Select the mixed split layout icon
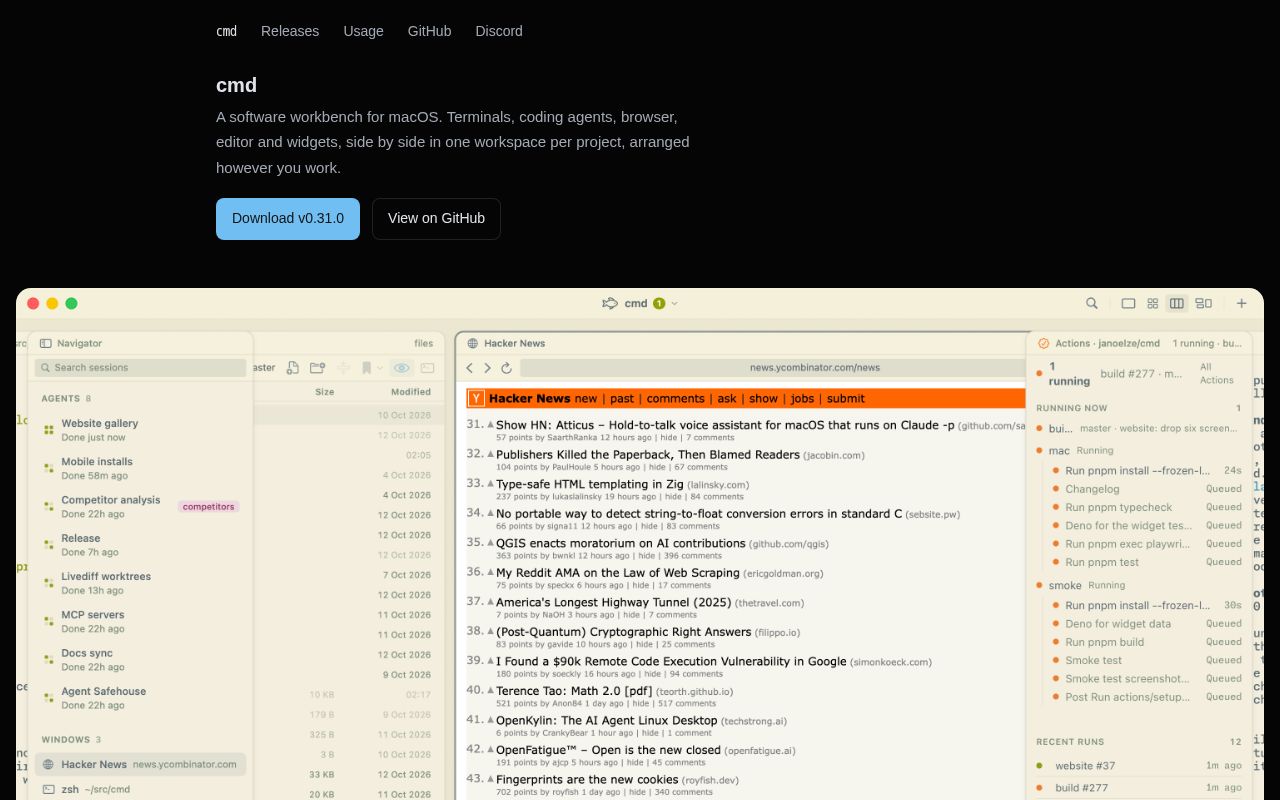Viewport: 1280px width, 800px height. [1203, 303]
